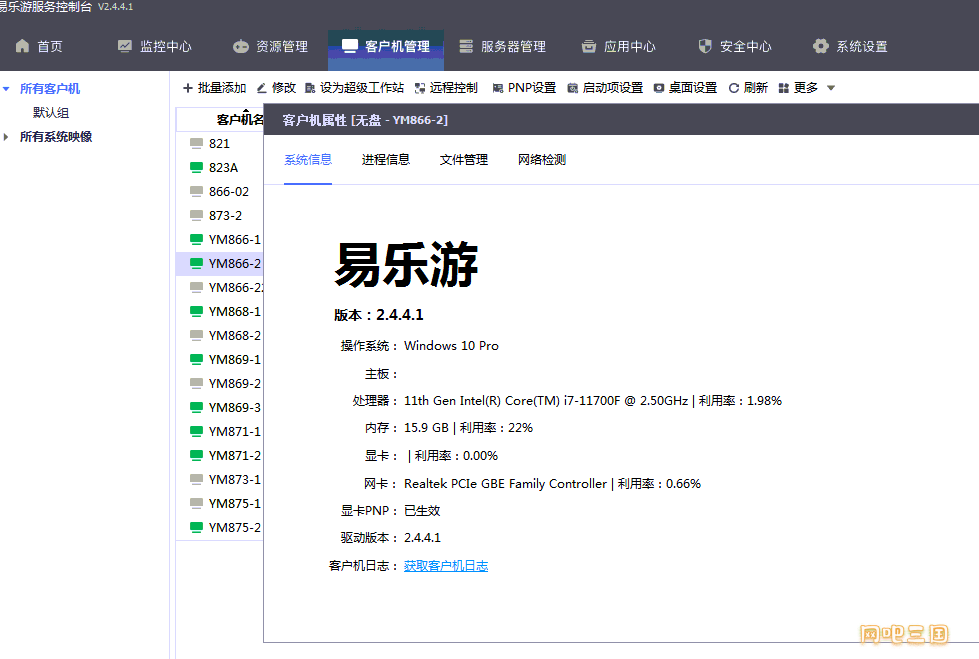Start 远程控制 remote control
979x659 pixels.
446,88
